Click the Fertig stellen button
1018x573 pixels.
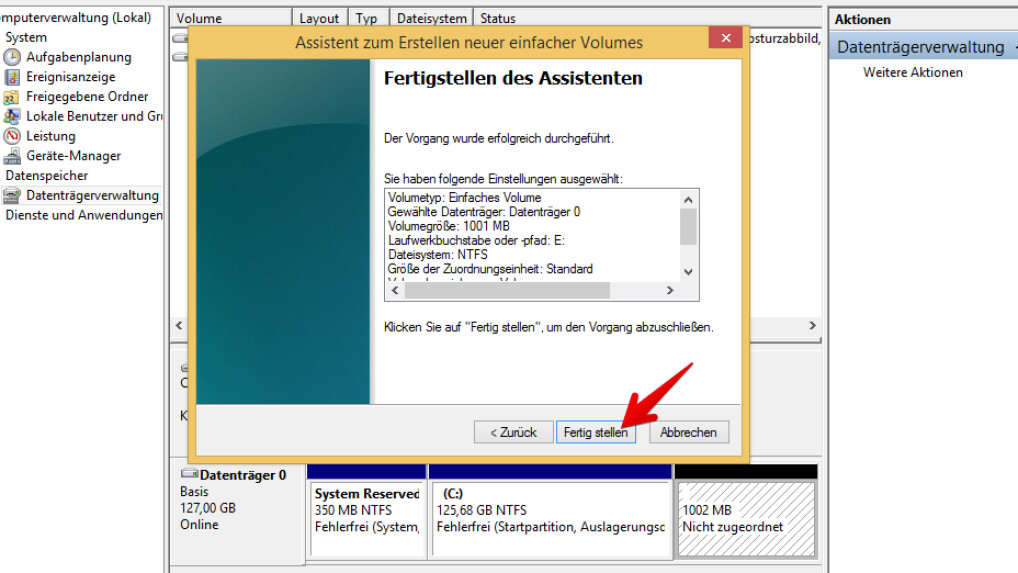[595, 432]
